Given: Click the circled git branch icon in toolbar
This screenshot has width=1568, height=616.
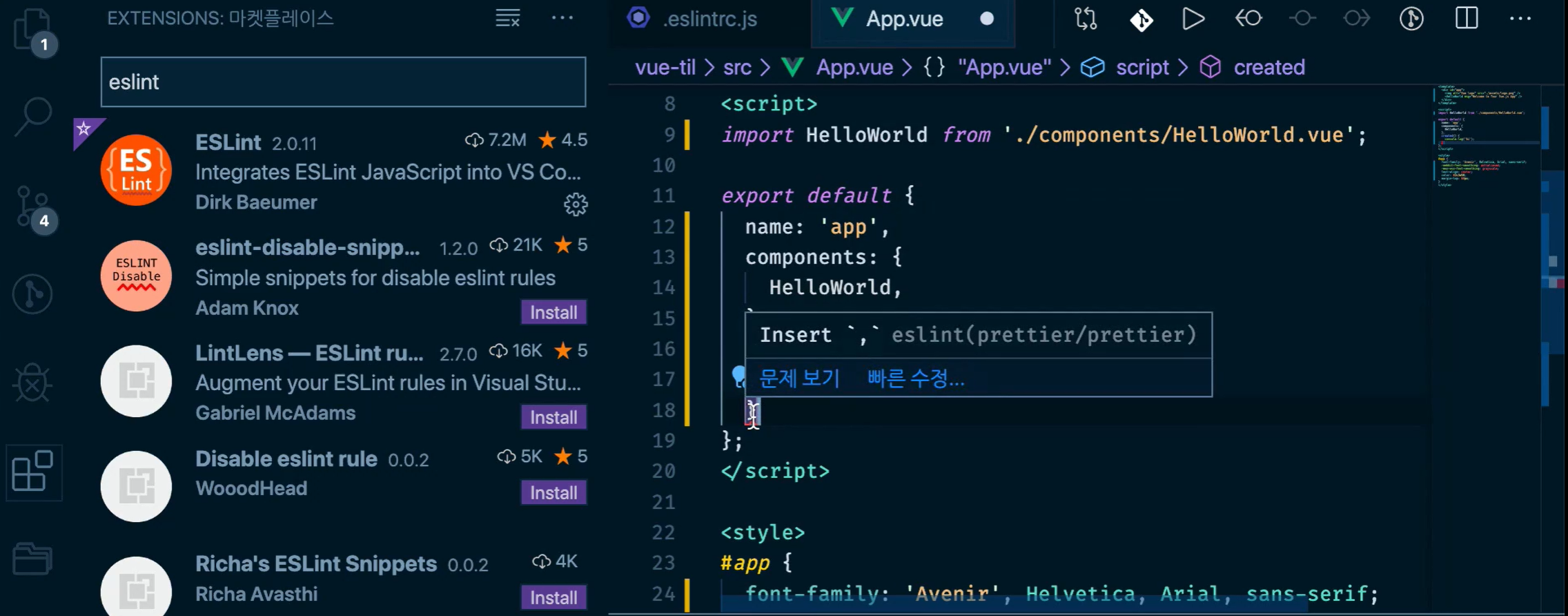Looking at the screenshot, I should (x=1411, y=19).
